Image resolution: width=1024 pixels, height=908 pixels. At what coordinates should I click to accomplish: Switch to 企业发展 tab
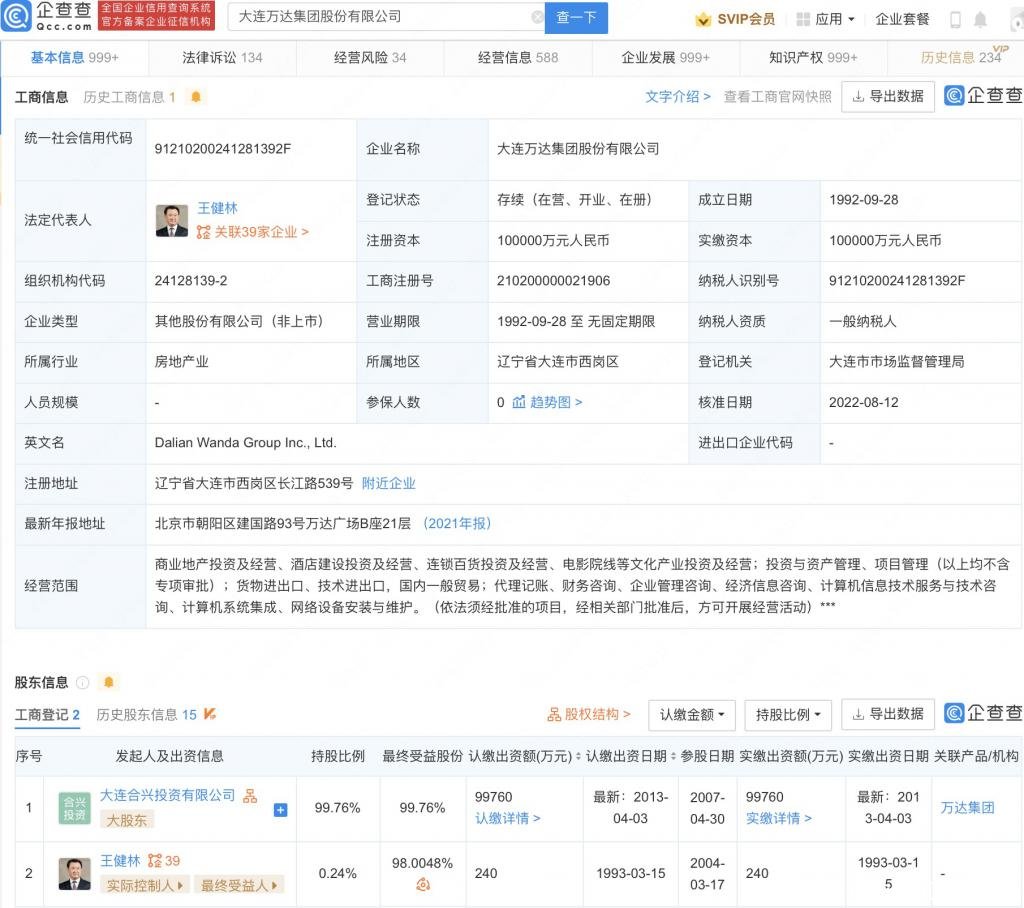coord(665,57)
